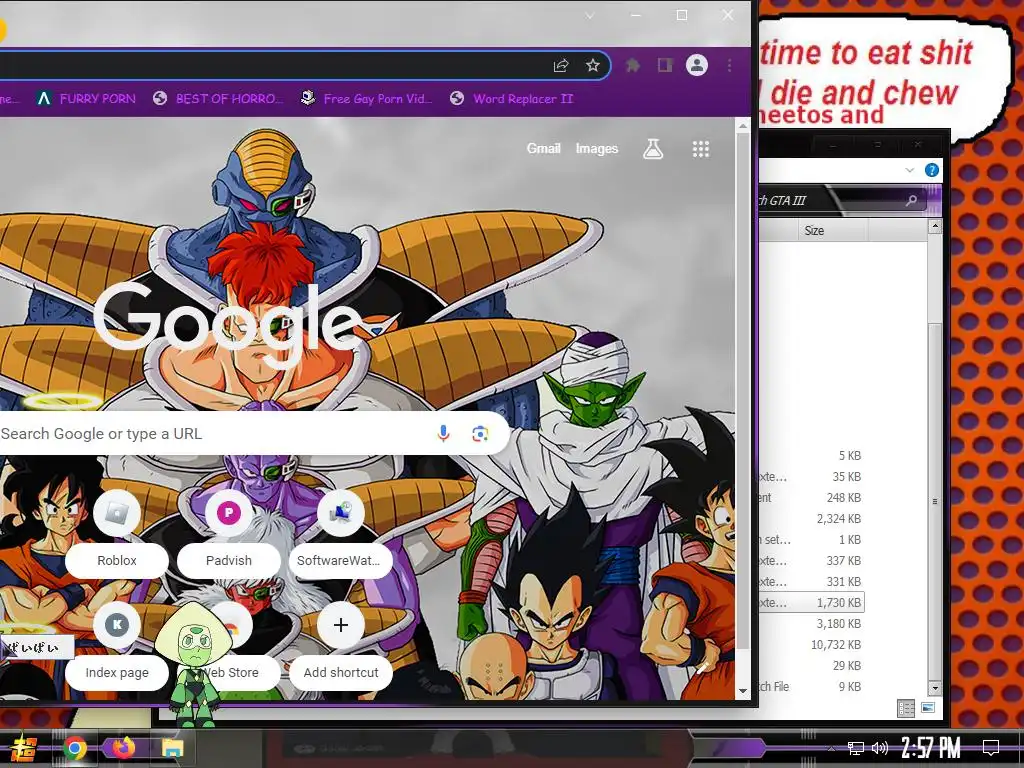Click the Google search box

click(255, 433)
